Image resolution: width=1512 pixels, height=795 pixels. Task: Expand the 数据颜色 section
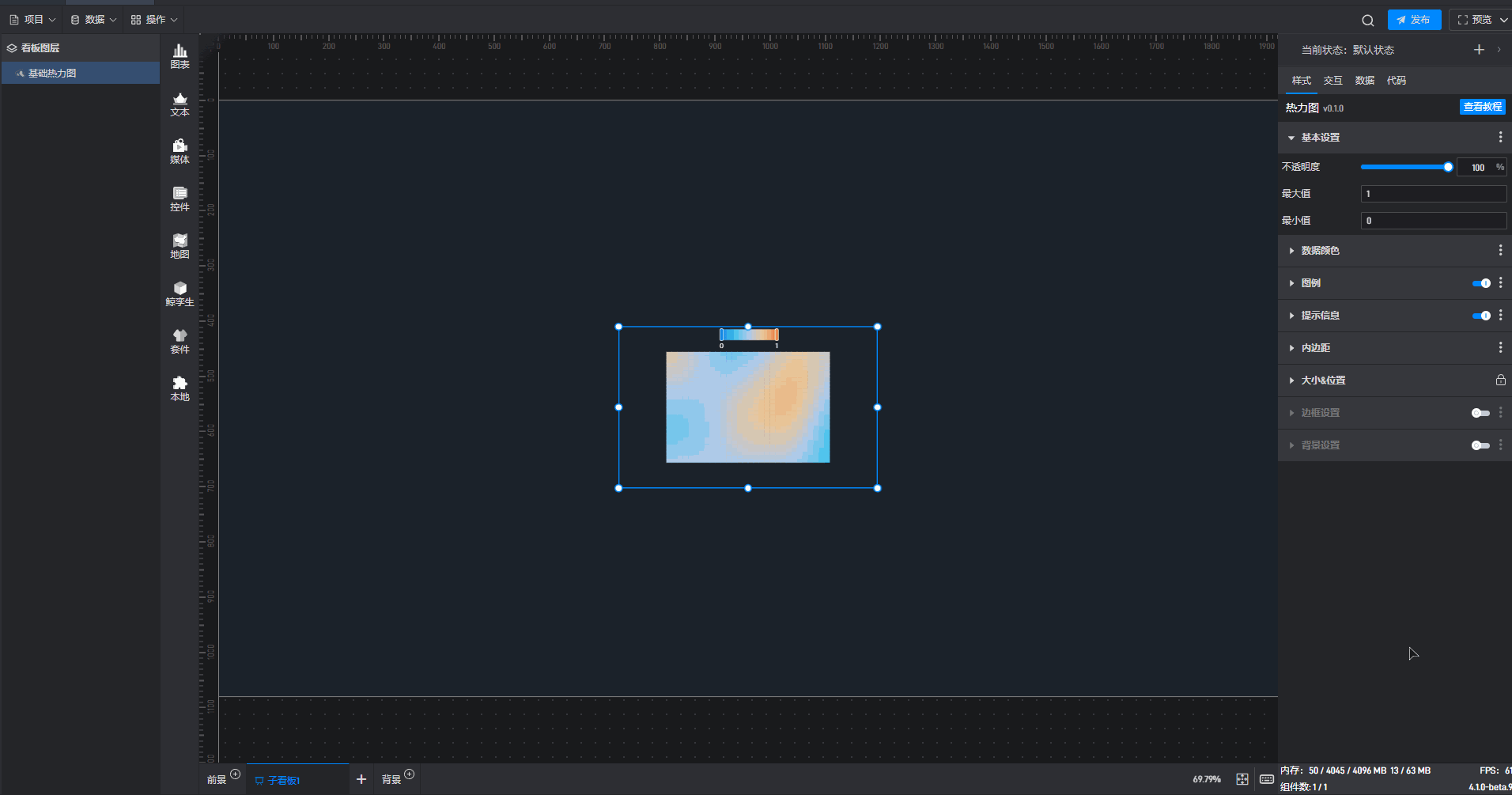(x=1320, y=251)
